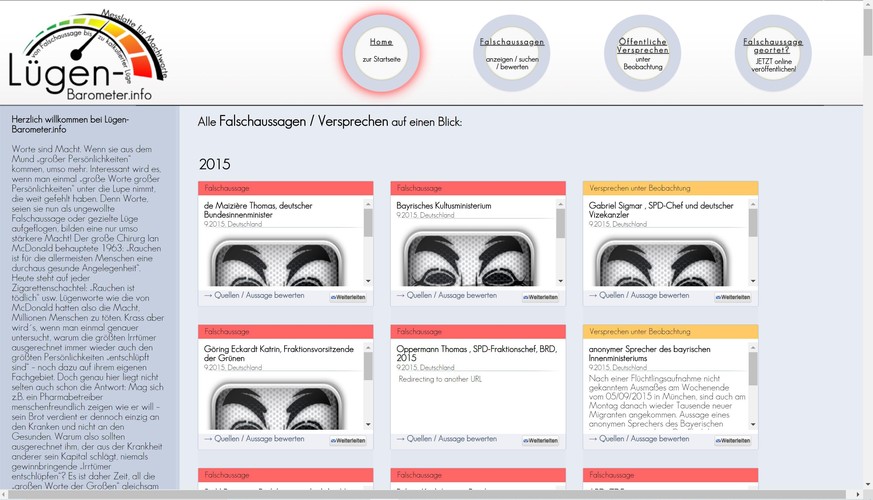The image size is (873, 500).
Task: Click Weiterleiten button on de Maizière card
Action: tap(348, 297)
